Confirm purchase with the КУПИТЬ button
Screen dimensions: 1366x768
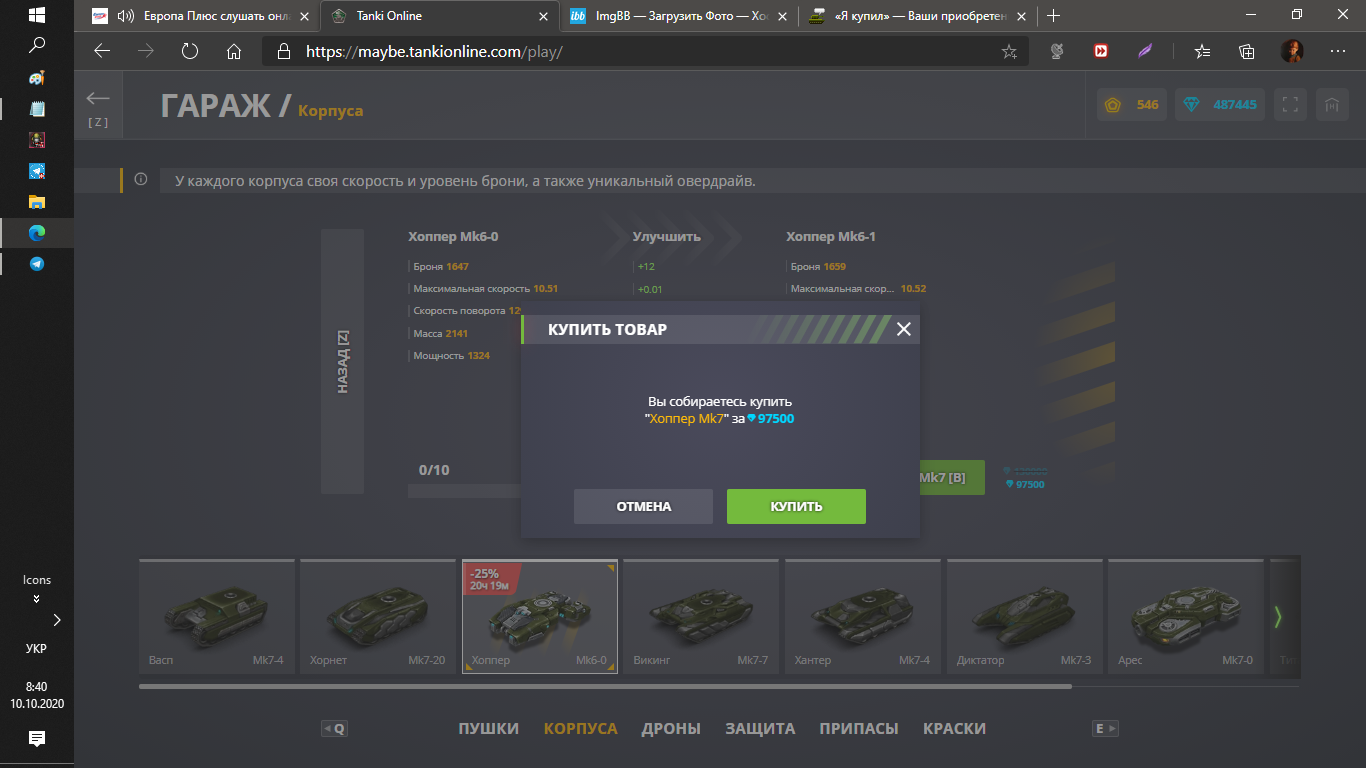[x=796, y=506]
